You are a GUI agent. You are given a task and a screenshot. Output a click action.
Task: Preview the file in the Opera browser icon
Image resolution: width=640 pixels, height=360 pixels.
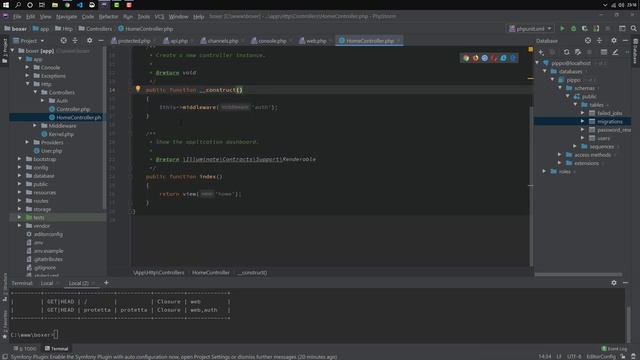494,58
